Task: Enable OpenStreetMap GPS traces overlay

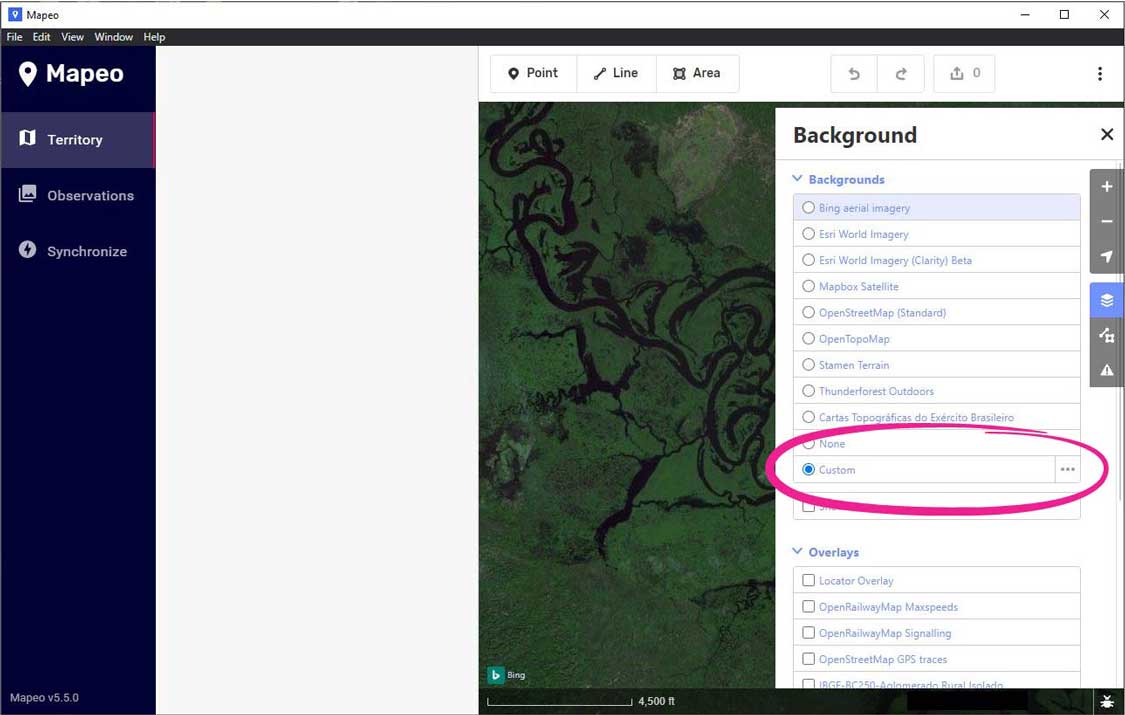Action: 809,659
